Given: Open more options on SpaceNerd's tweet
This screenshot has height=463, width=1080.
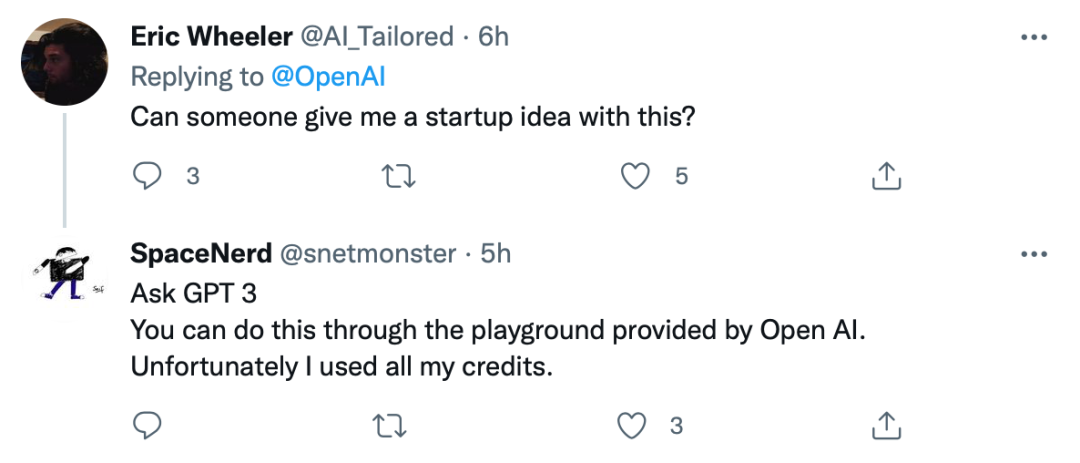Looking at the screenshot, I should [x=1032, y=254].
